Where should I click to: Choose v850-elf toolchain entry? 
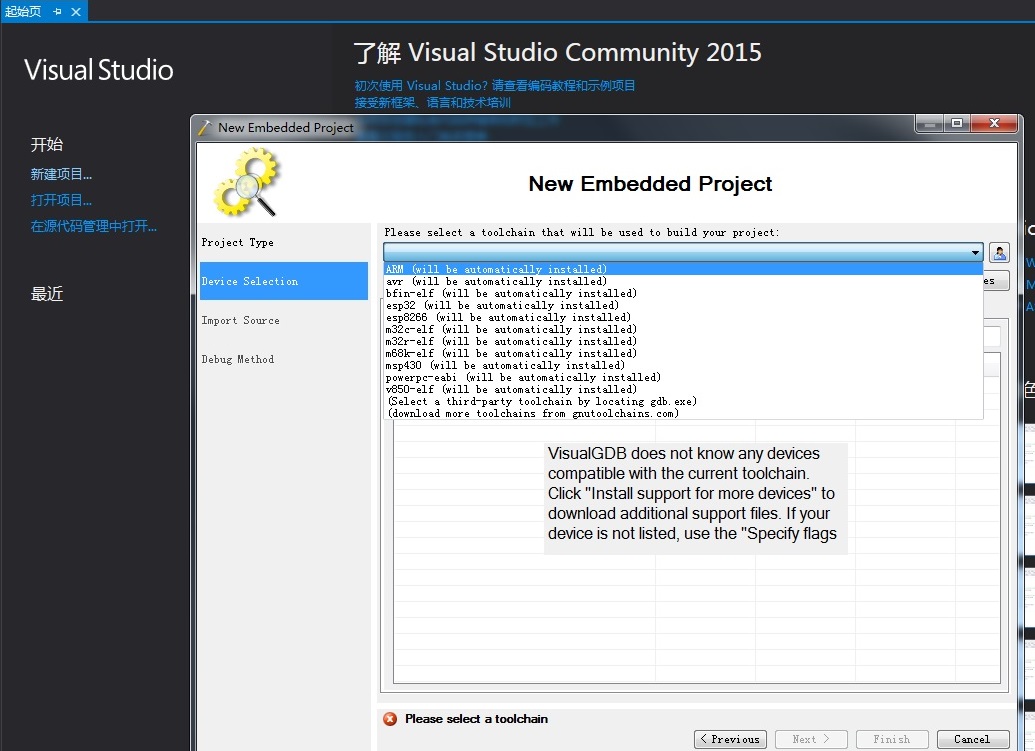[683, 389]
